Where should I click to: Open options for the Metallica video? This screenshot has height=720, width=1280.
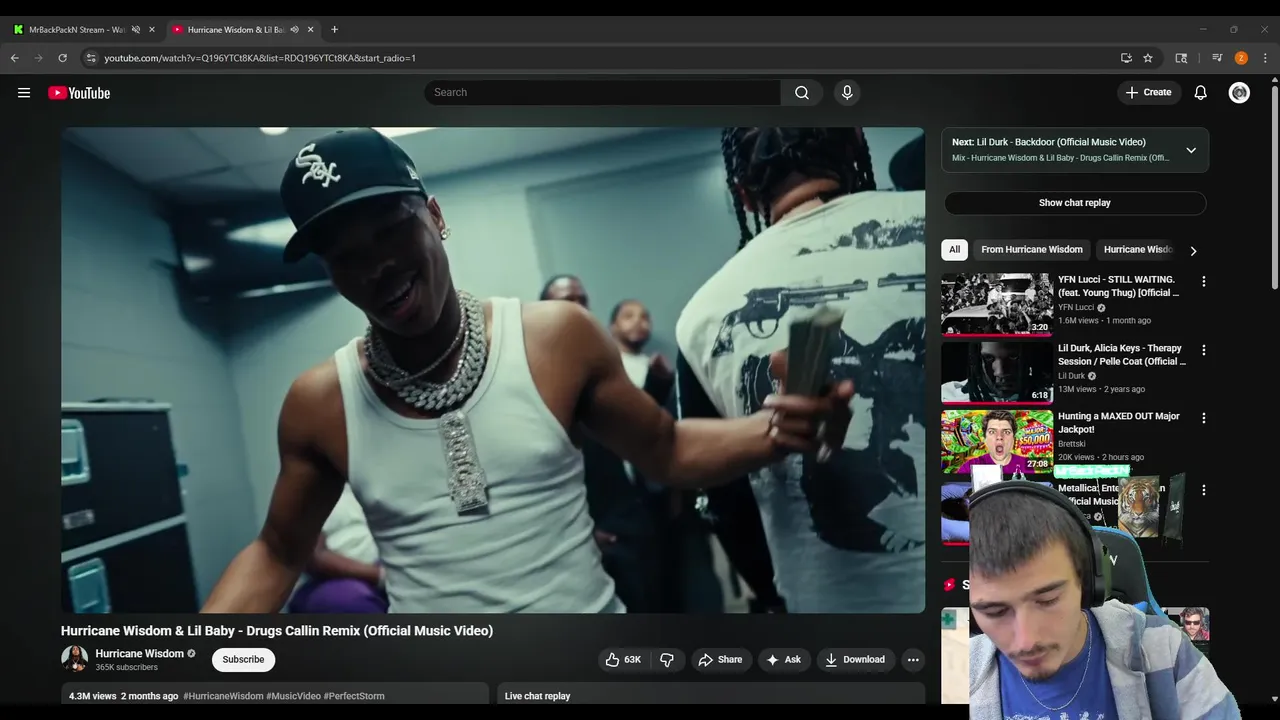1204,490
